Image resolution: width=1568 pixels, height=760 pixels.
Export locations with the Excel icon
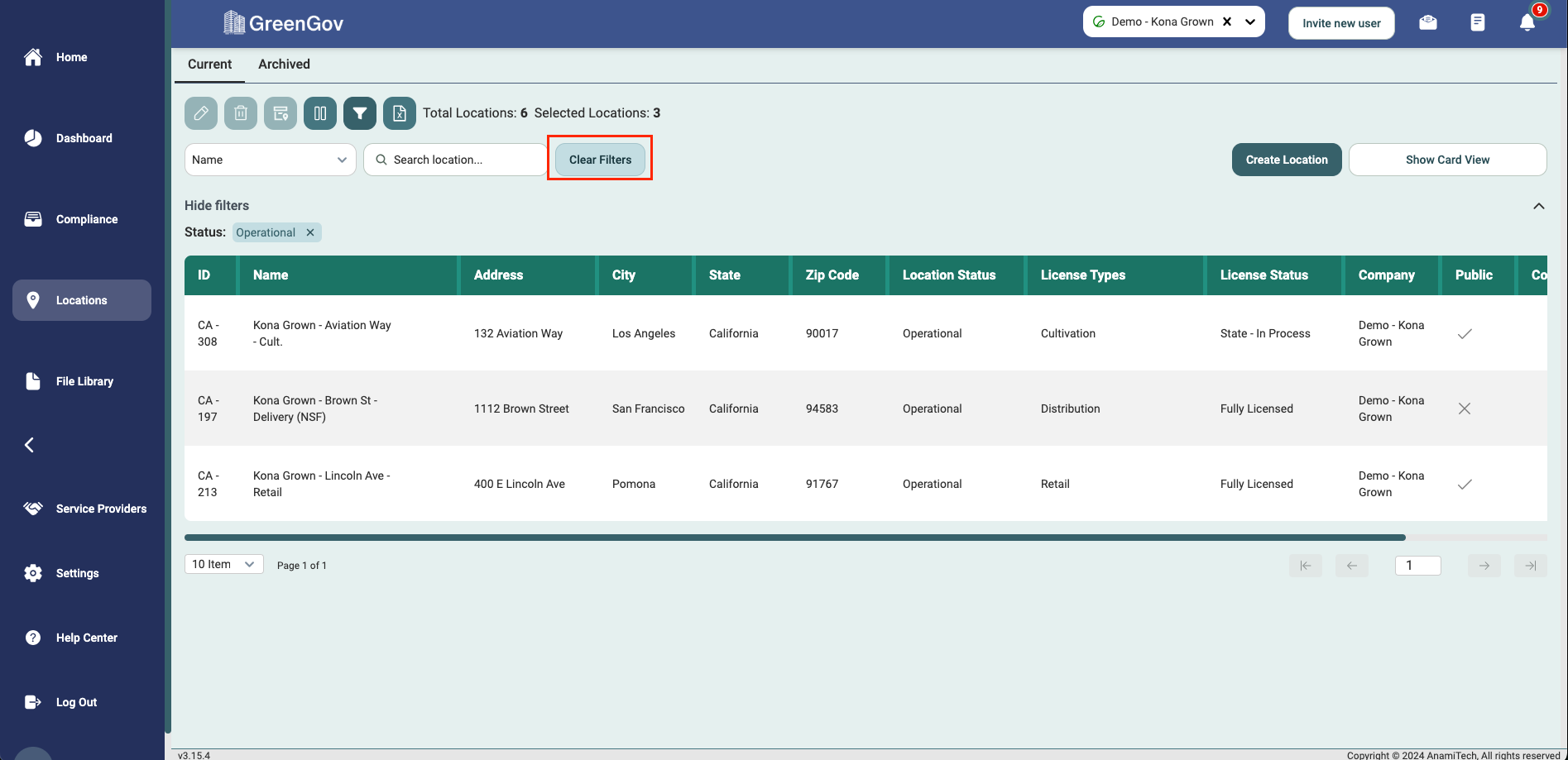click(x=400, y=113)
